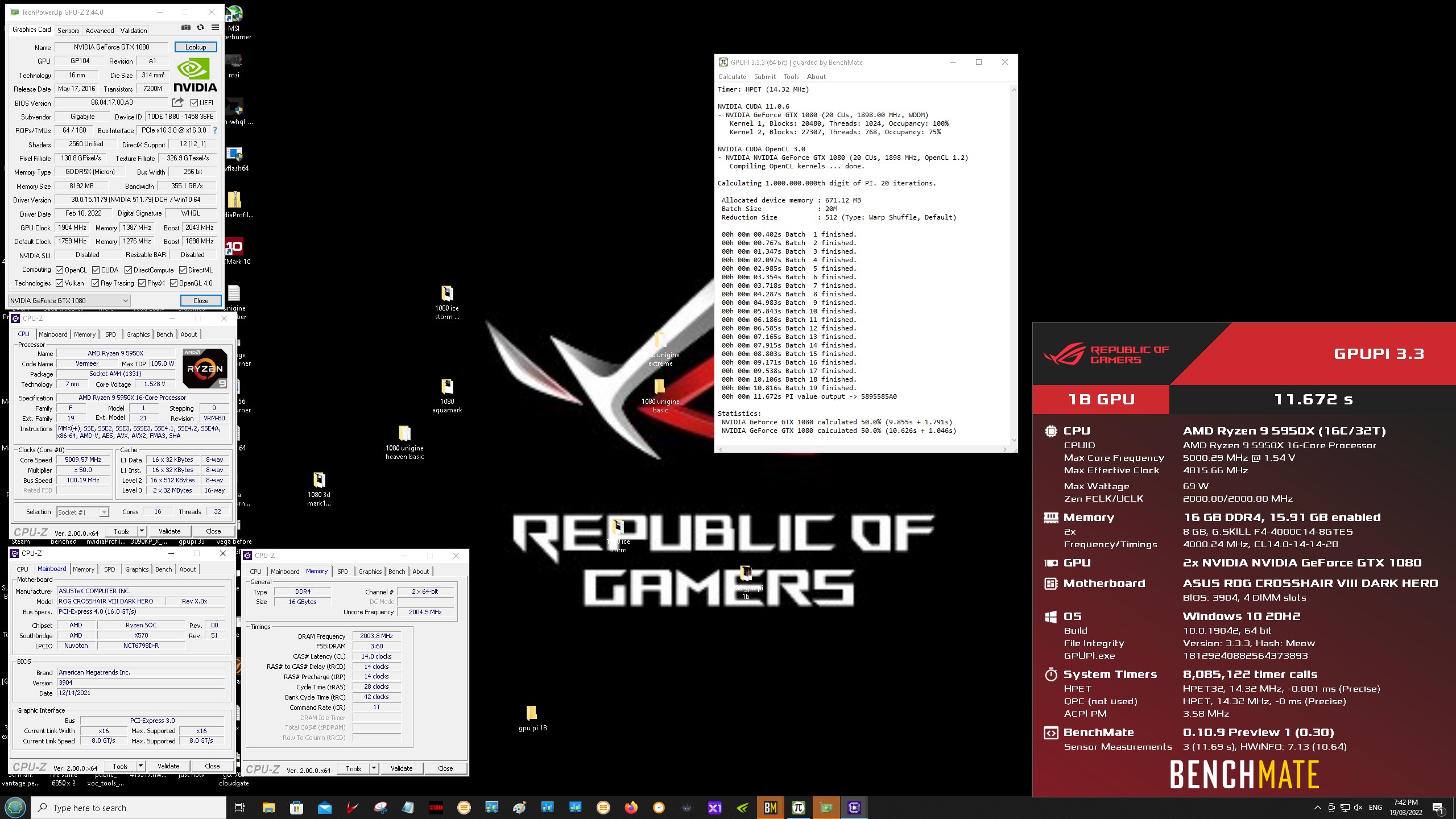1456x819 pixels.
Task: Switch to CPU-Z taskbar icon
Action: point(854,808)
